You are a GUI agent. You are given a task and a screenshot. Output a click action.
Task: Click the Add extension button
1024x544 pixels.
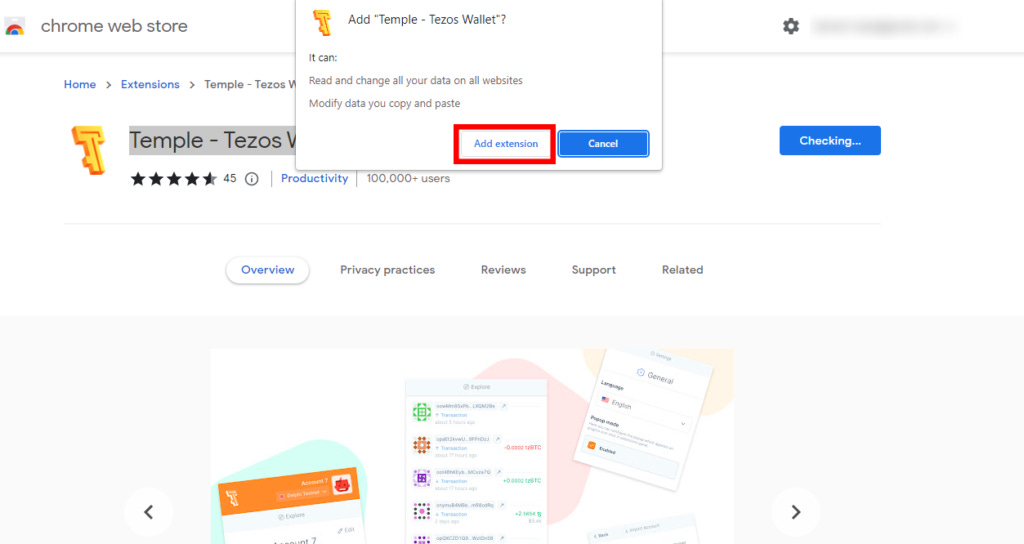(505, 144)
